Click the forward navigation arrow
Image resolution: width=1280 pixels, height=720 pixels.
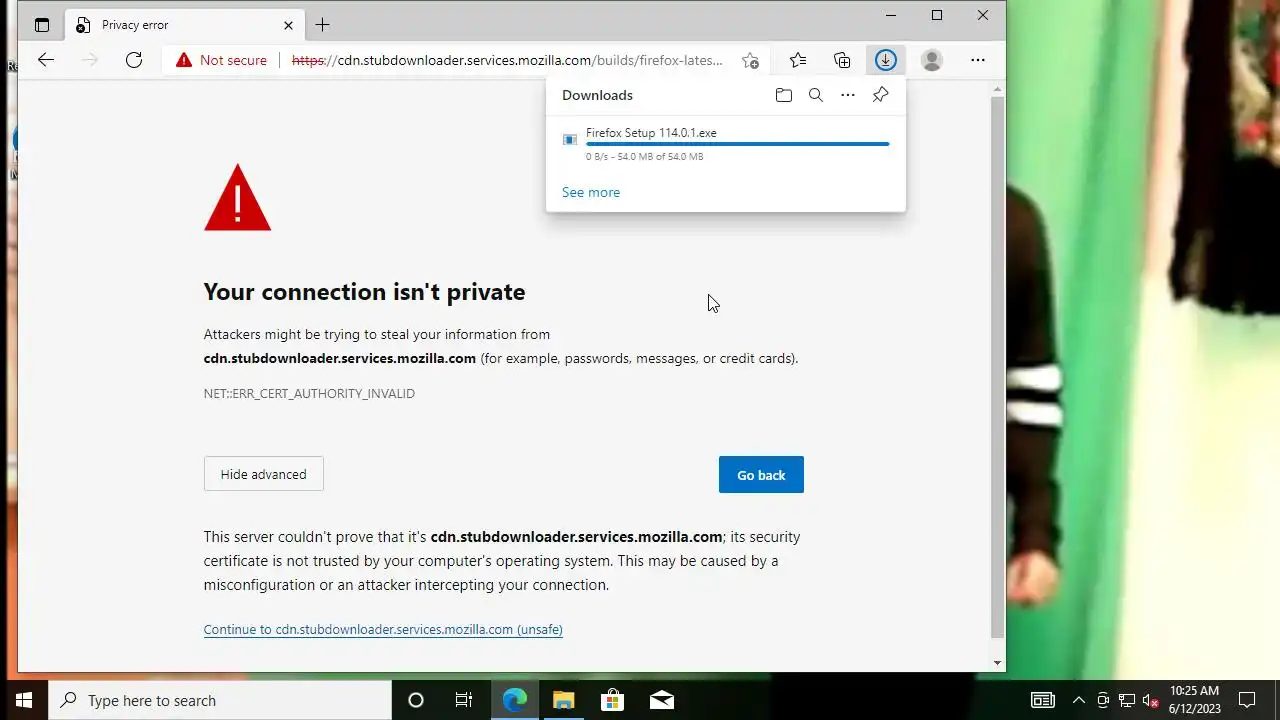click(90, 60)
